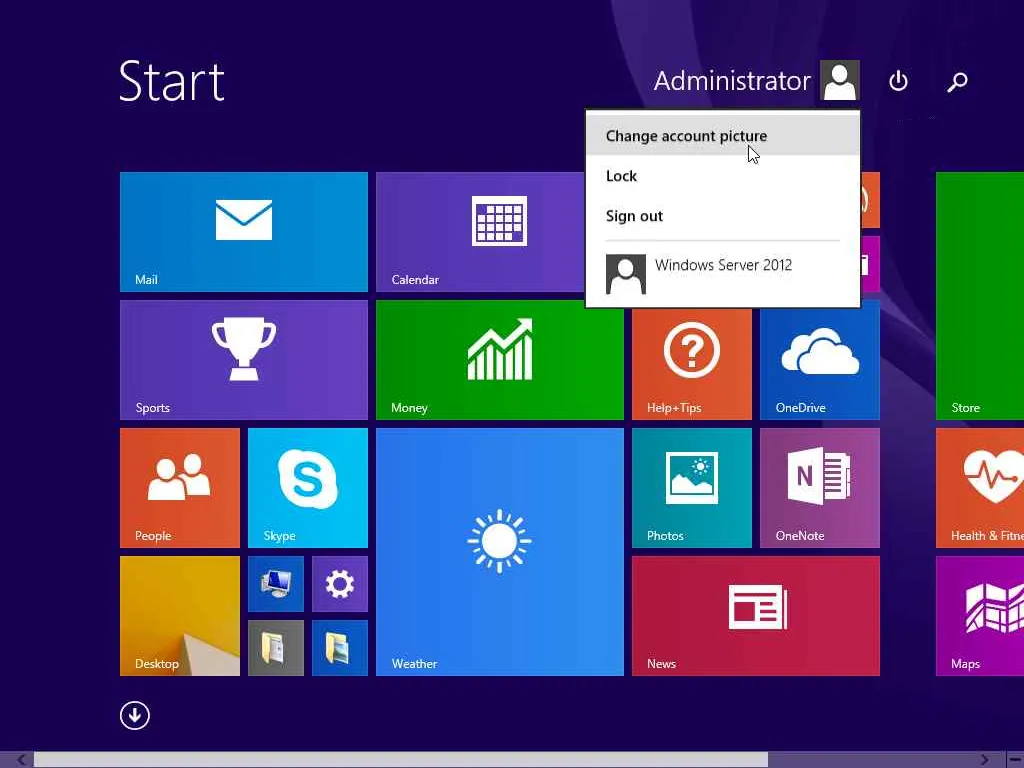This screenshot has width=1024, height=768.
Task: Show all apps with the down arrow
Action: pyautogui.click(x=135, y=715)
